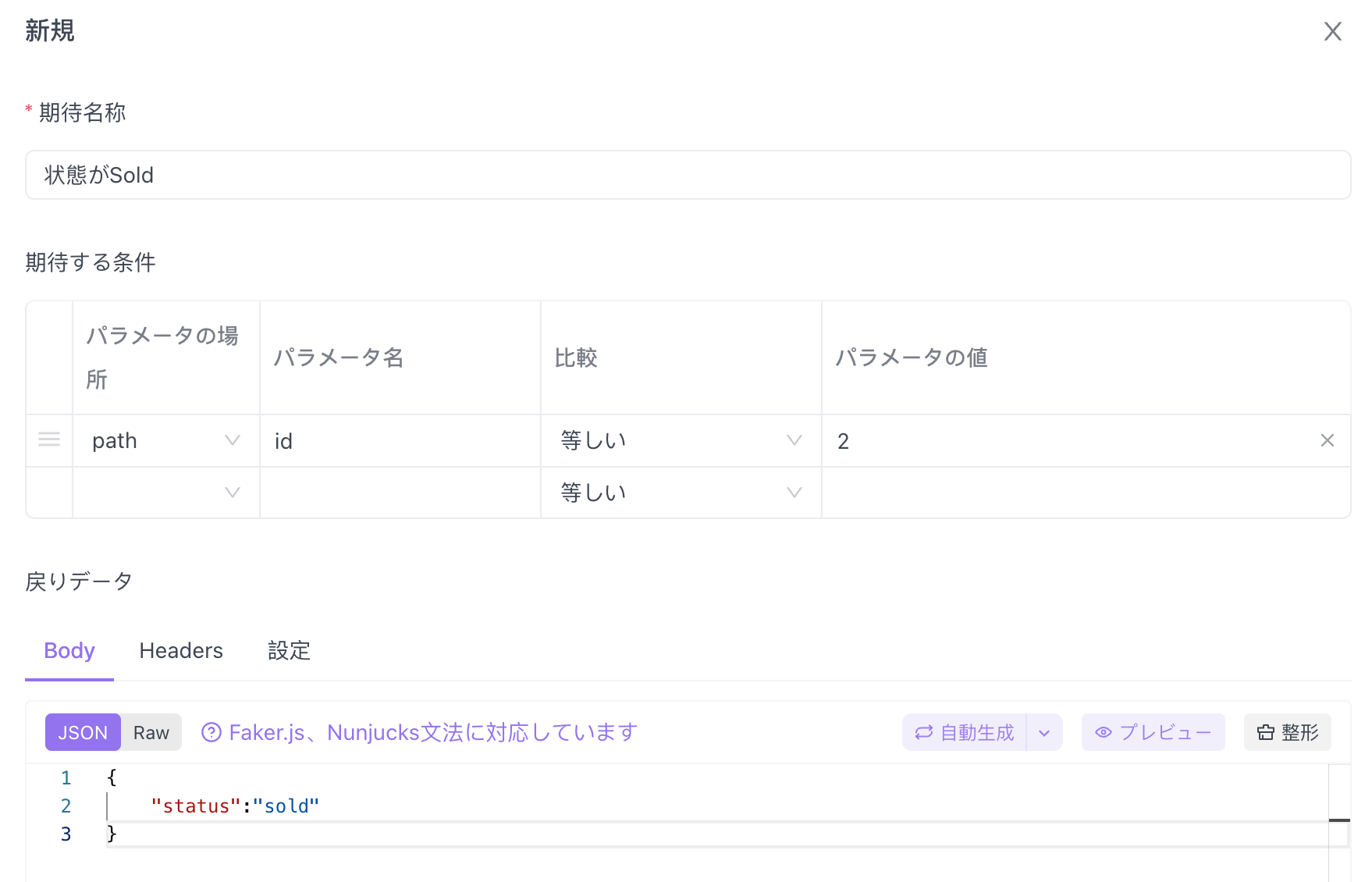Click the parameter value field containing 2
This screenshot has width=1372, height=882.
(x=1069, y=441)
